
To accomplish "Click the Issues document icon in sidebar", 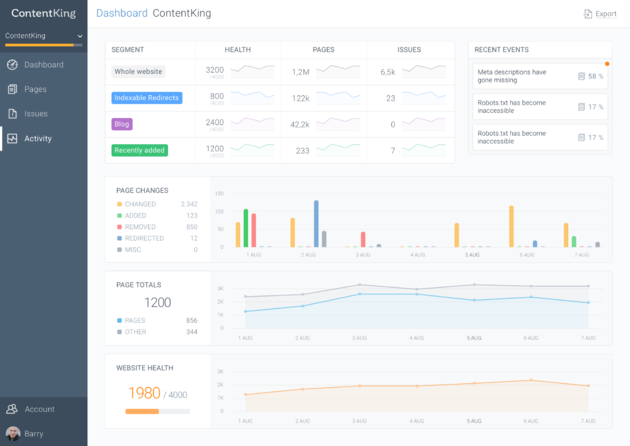I will tap(12, 114).
